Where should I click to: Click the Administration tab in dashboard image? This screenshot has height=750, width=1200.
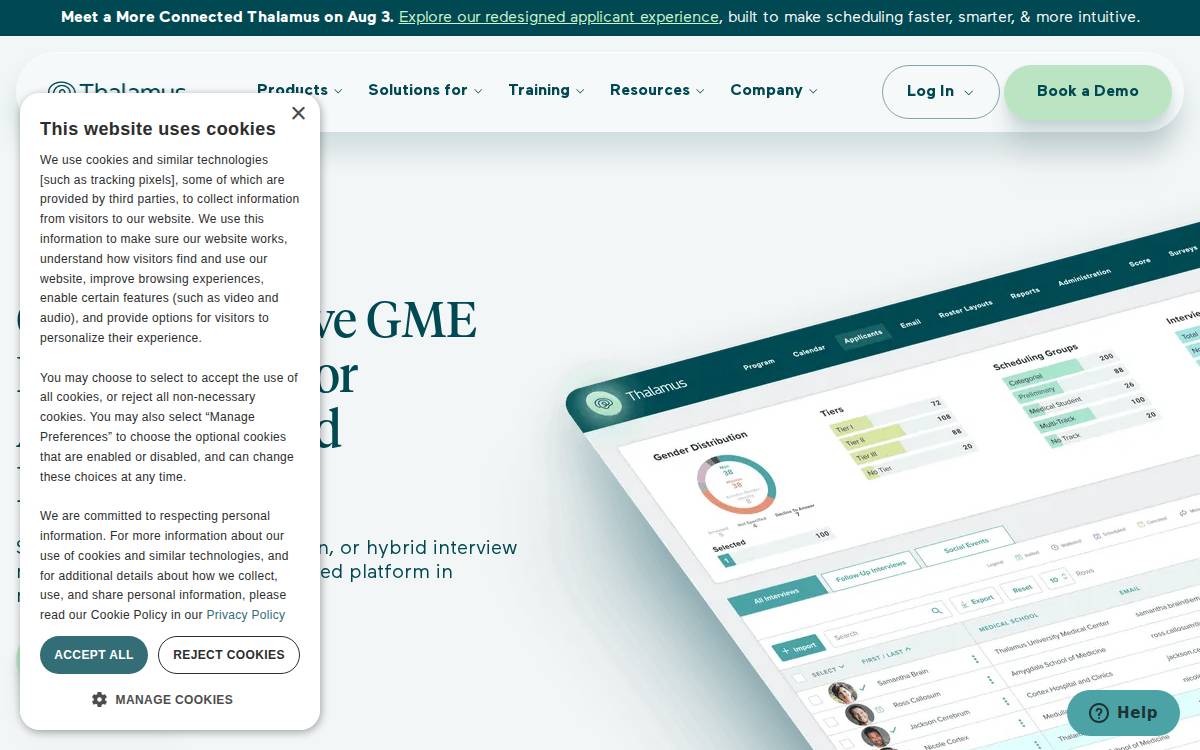coord(1084,277)
